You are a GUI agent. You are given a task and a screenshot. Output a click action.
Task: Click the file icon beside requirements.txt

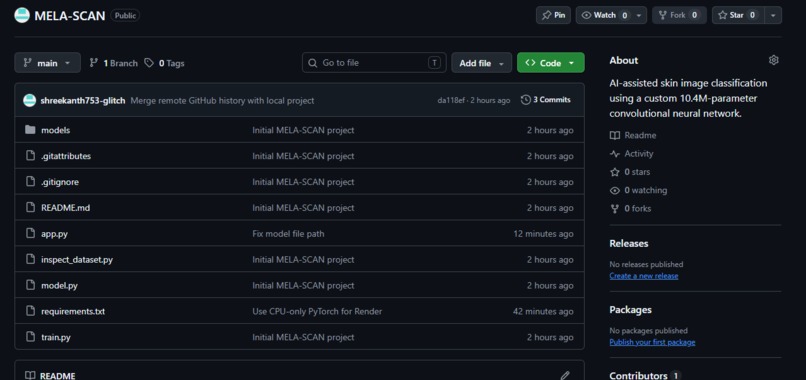(x=30, y=311)
